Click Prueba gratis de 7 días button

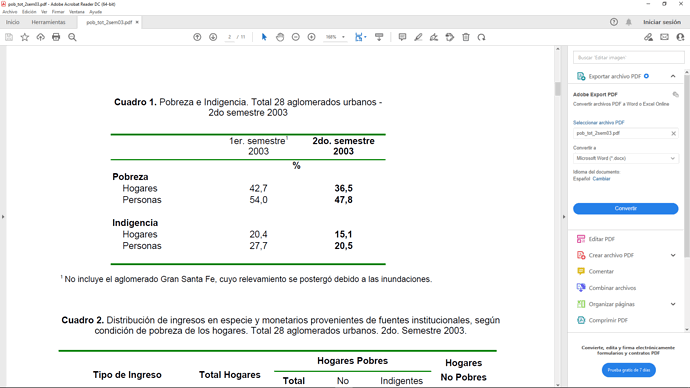[628, 370]
